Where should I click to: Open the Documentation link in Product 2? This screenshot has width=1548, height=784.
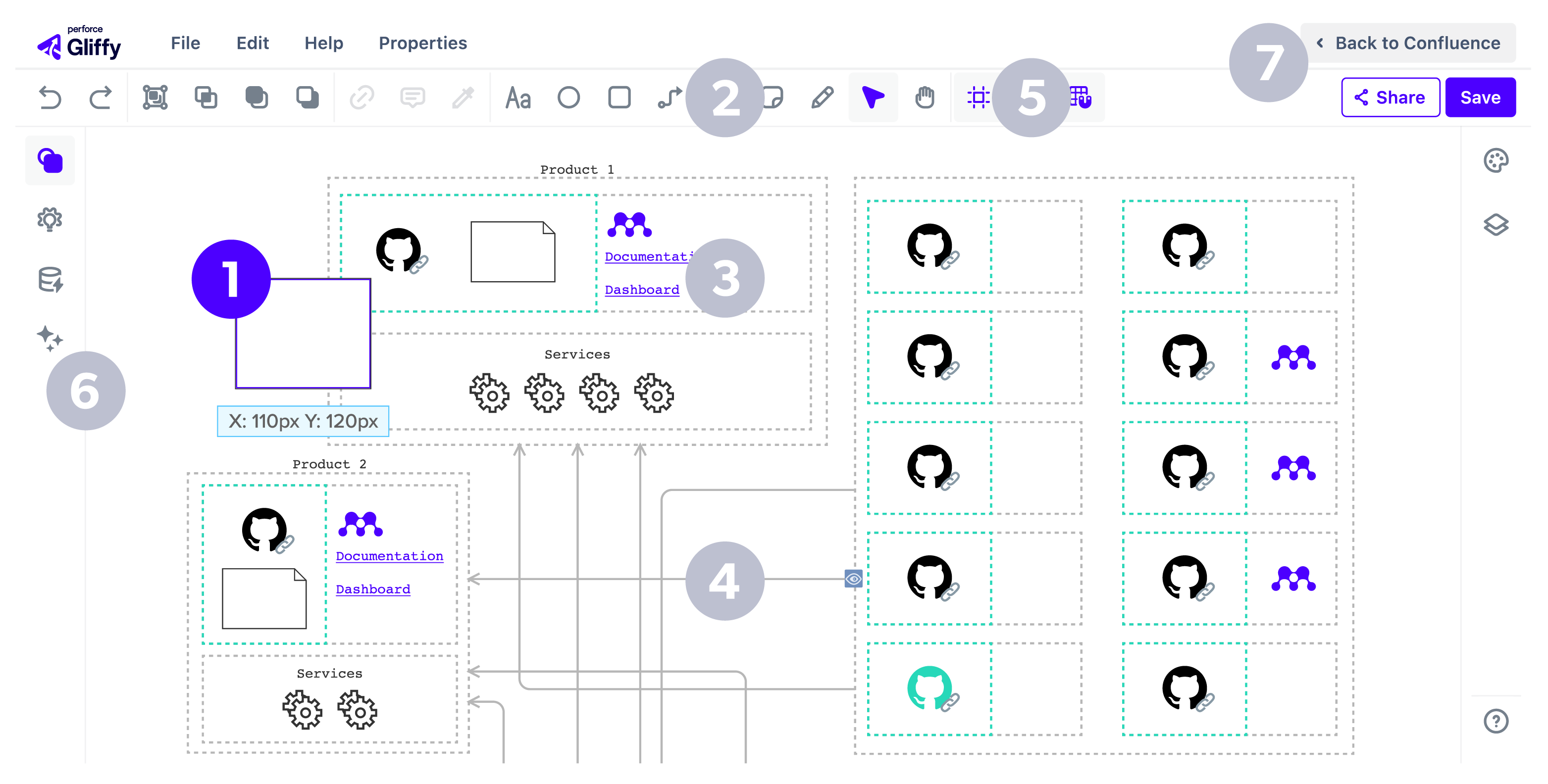(x=389, y=556)
